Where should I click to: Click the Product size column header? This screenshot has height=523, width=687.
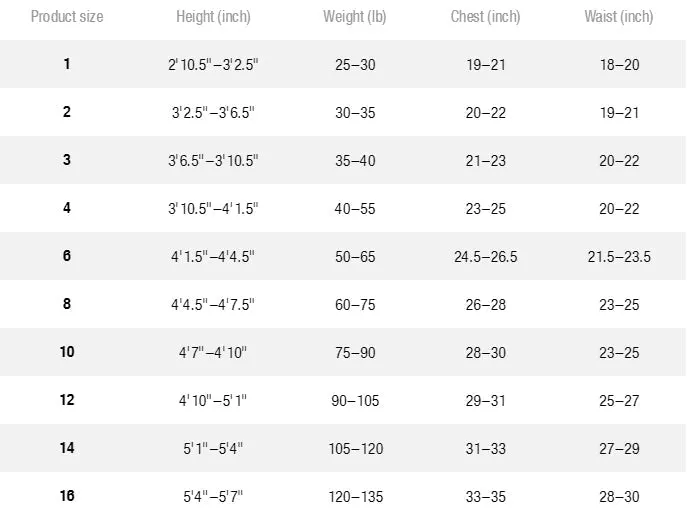coord(67,17)
